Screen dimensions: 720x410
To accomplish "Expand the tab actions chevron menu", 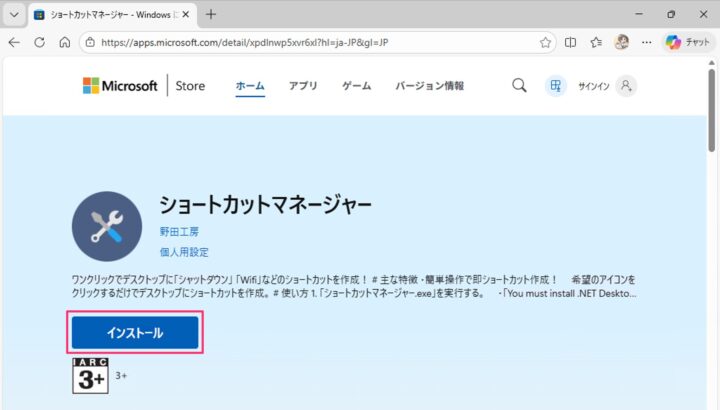I will tap(14, 15).
